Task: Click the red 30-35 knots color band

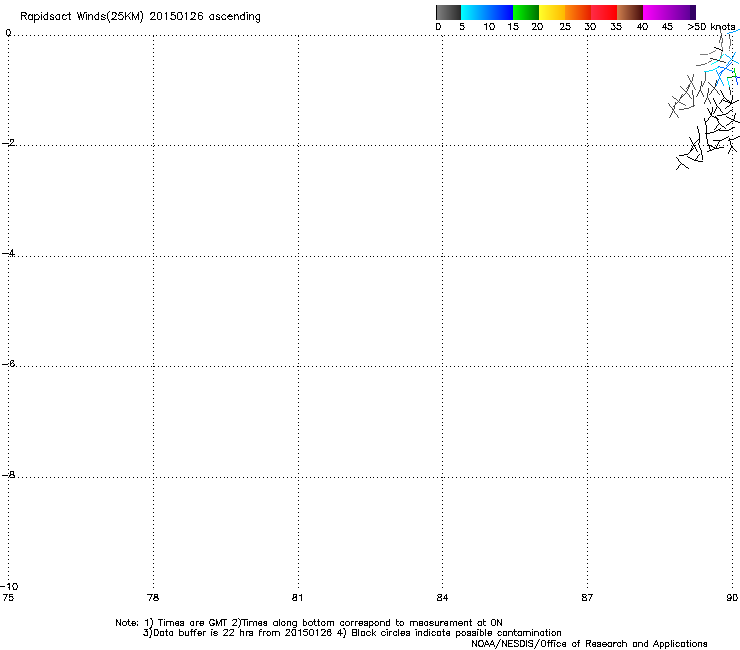Action: (604, 12)
